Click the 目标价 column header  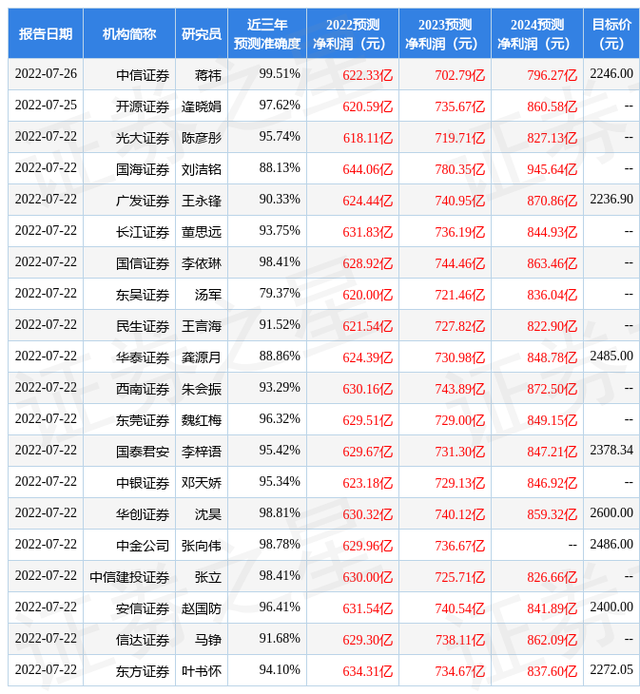(611, 34)
